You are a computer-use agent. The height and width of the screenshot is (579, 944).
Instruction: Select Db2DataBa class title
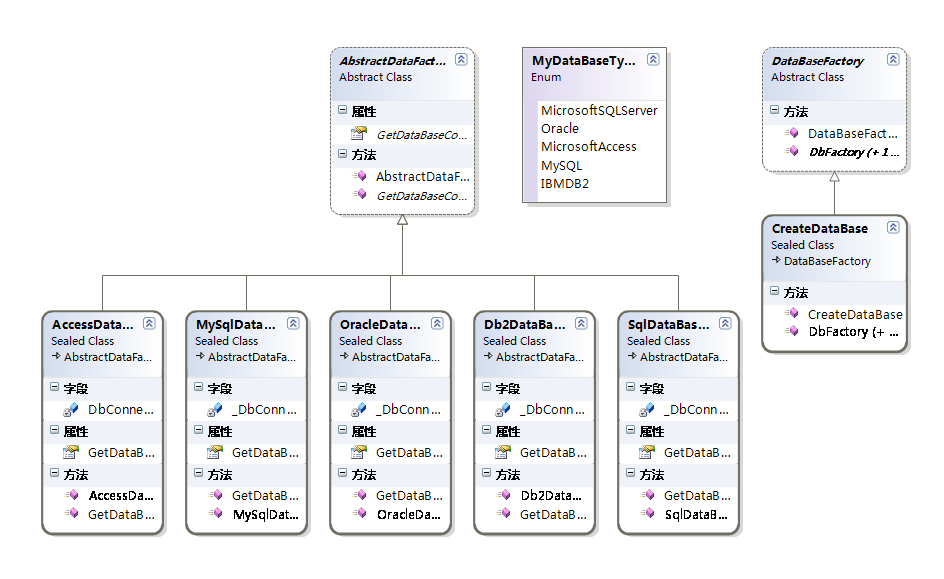click(x=524, y=325)
